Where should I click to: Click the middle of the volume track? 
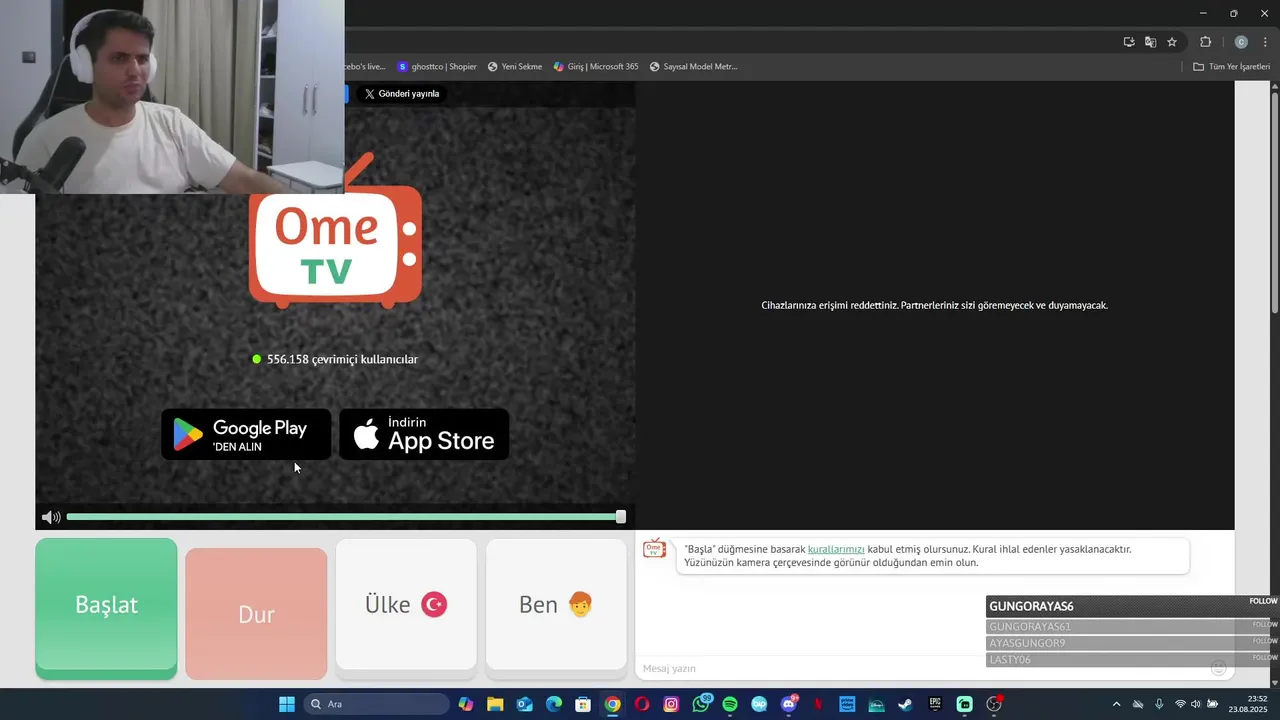pos(343,517)
